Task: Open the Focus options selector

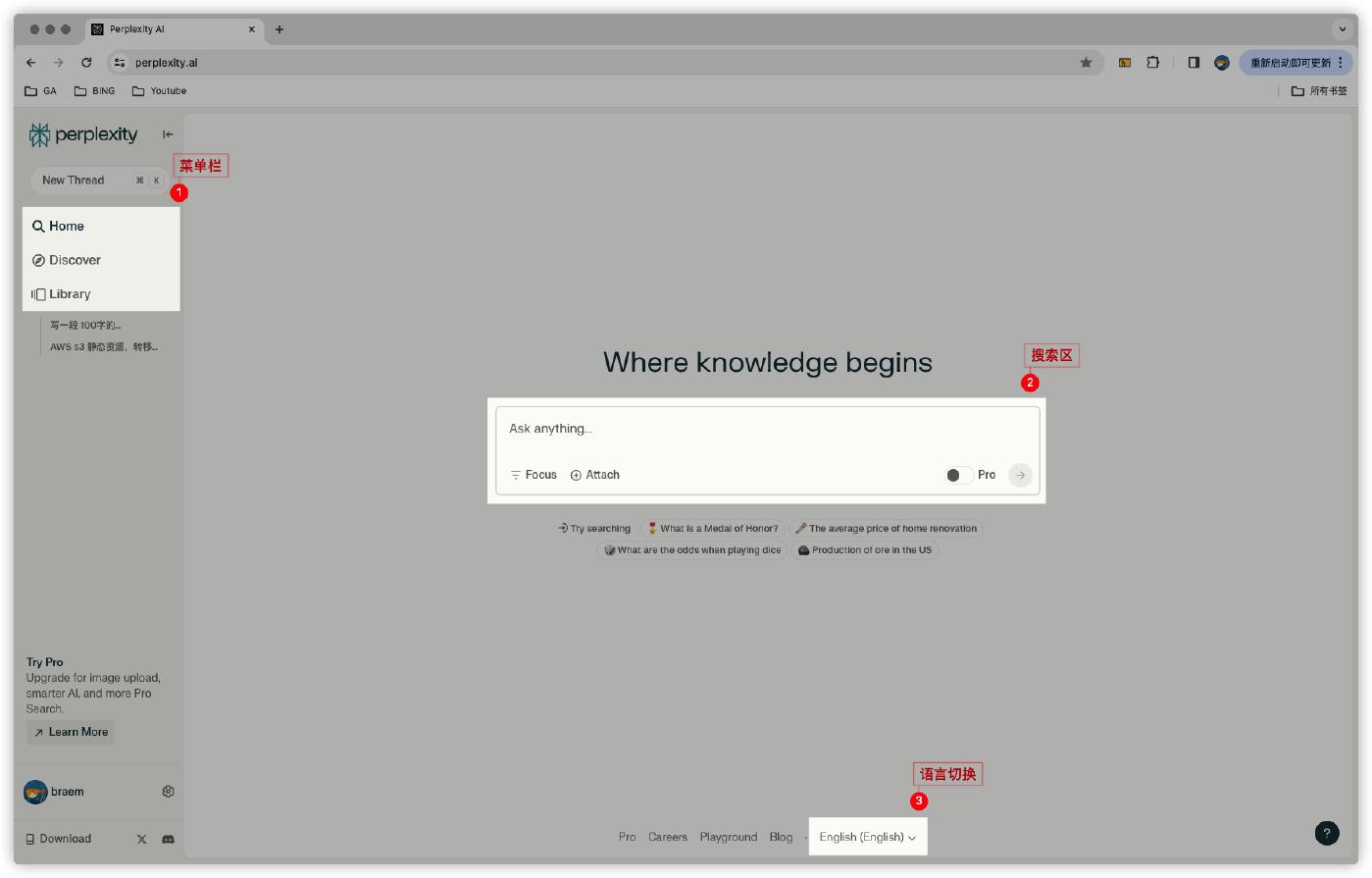Action: tap(534, 475)
